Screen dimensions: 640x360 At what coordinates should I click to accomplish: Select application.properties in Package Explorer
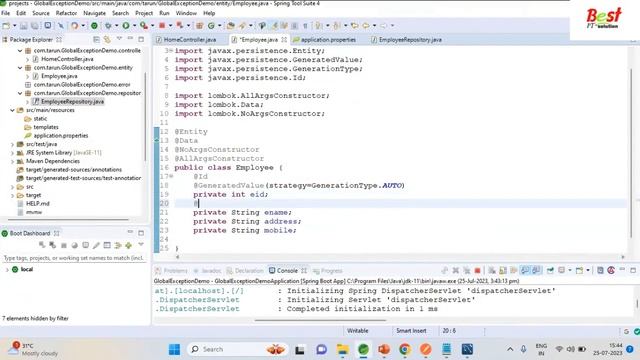point(60,136)
